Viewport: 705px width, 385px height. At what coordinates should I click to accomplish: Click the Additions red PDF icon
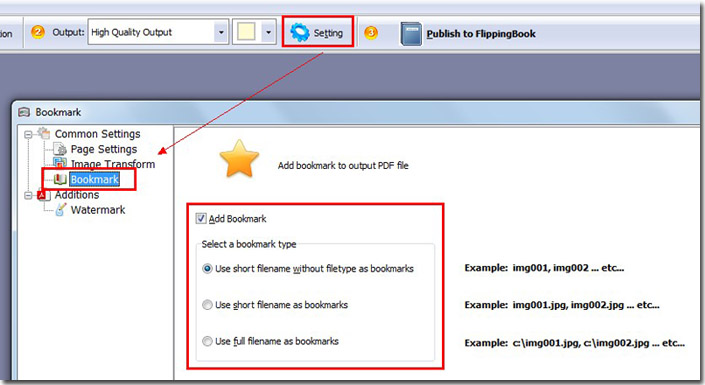click(x=43, y=195)
